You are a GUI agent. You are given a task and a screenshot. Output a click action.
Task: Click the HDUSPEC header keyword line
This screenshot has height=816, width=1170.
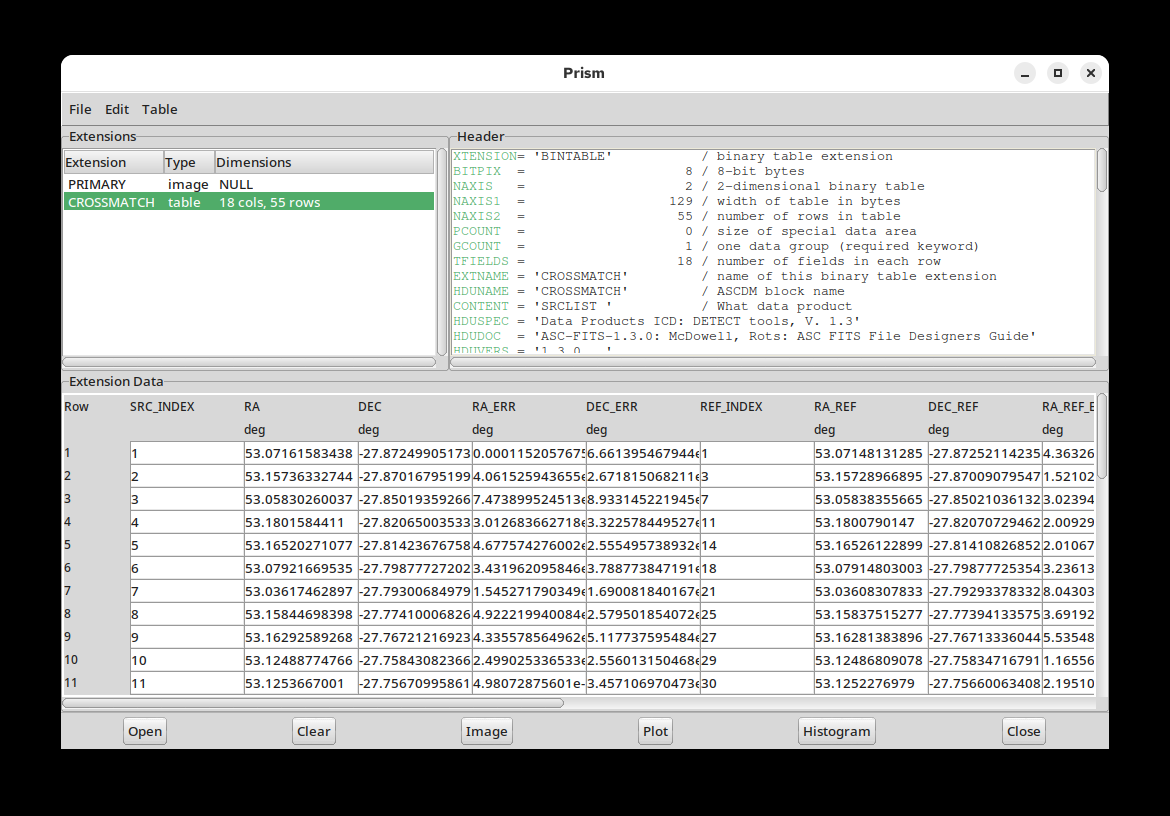pyautogui.click(x=657, y=321)
